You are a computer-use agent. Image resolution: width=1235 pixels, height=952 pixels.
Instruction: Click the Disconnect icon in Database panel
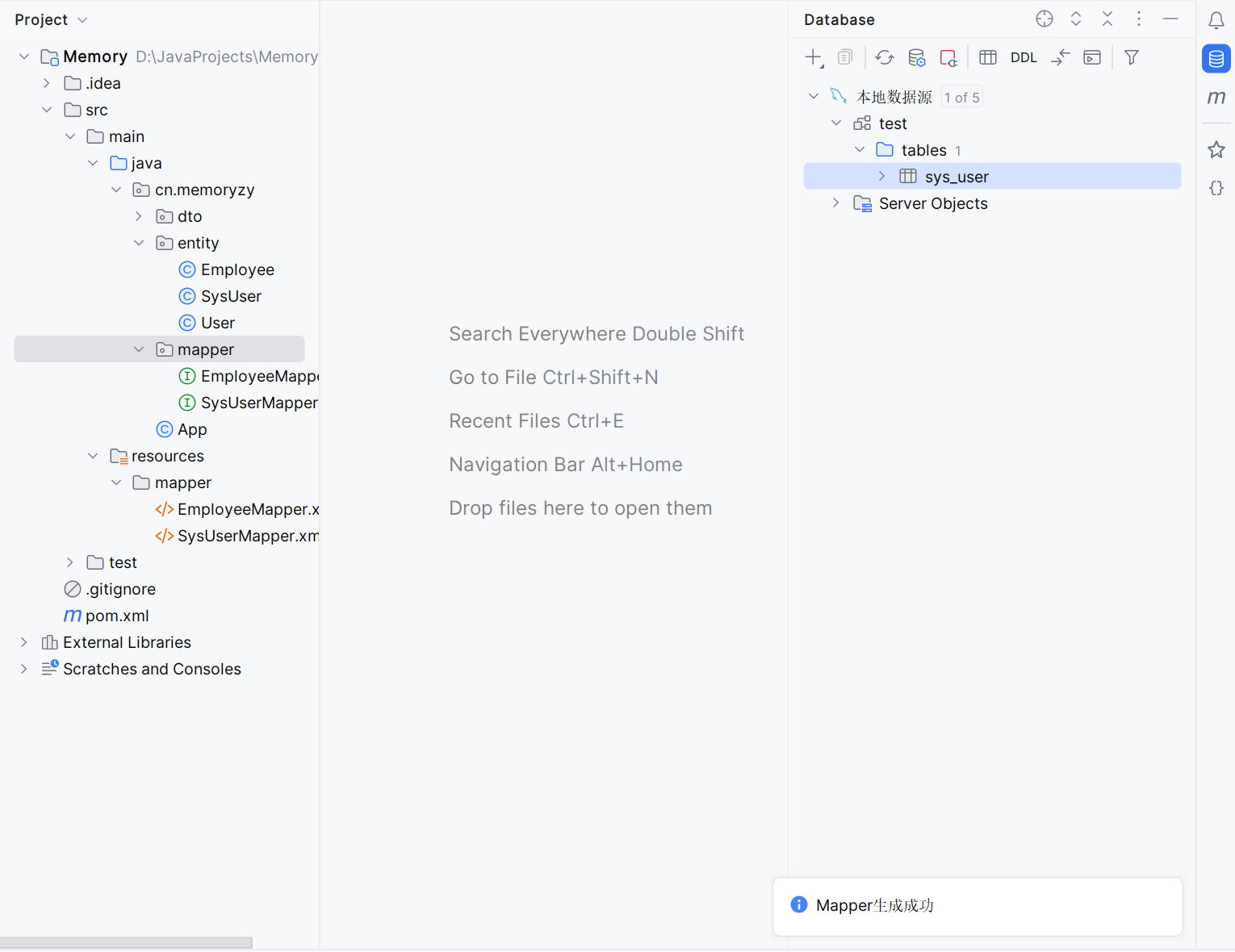pos(948,57)
